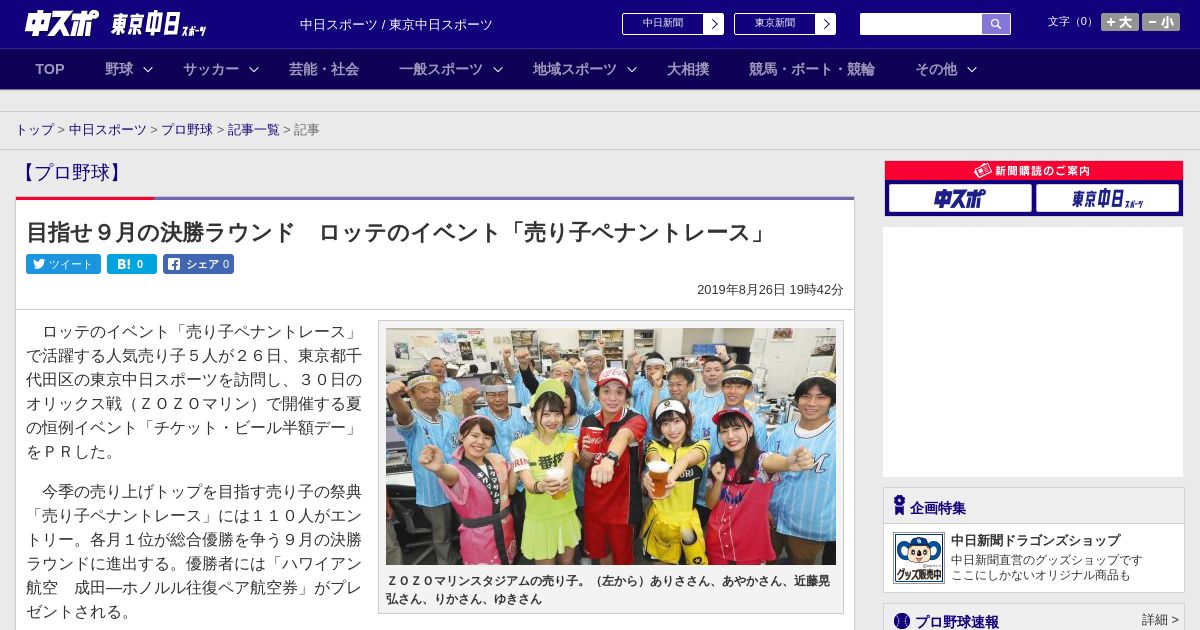Expand the 地域スポーツ dropdown chevron
Viewport: 1200px width, 630px height.
click(632, 69)
